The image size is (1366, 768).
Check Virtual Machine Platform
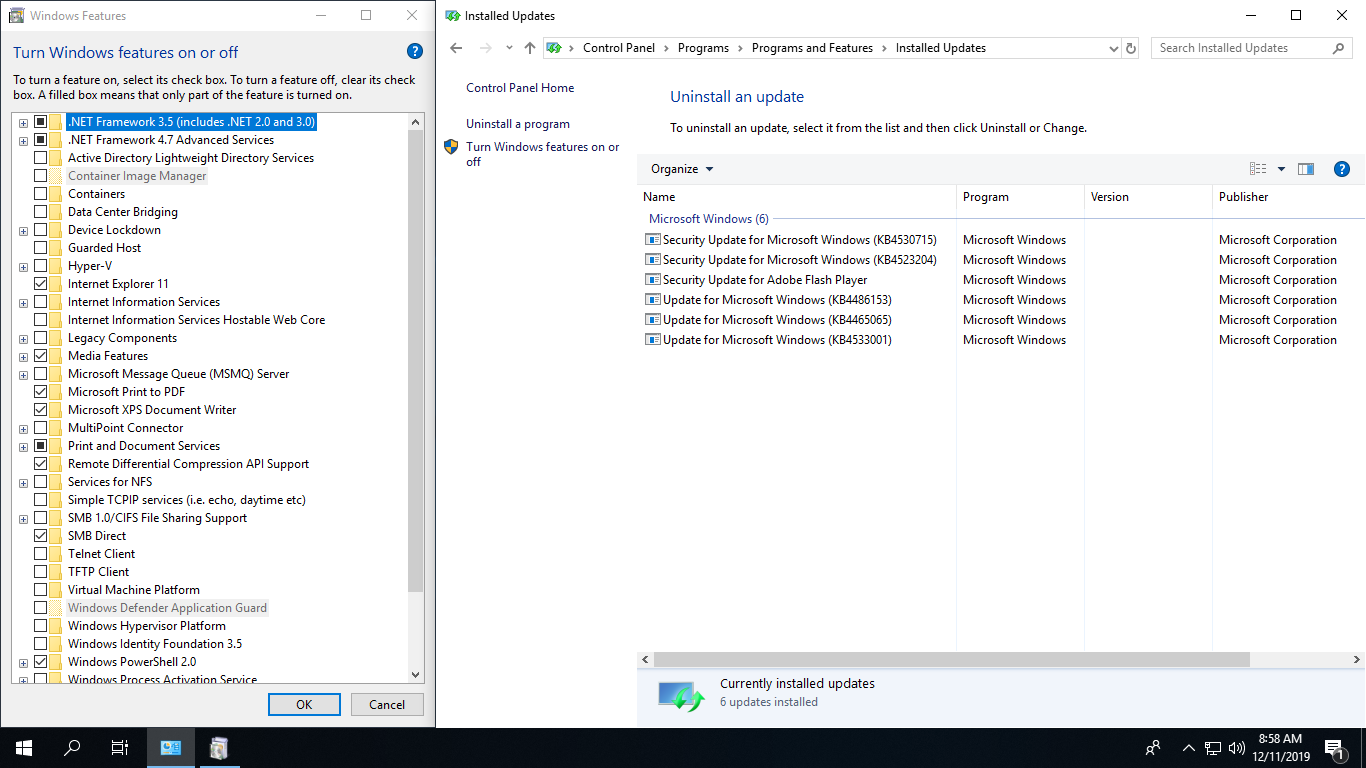tap(41, 590)
